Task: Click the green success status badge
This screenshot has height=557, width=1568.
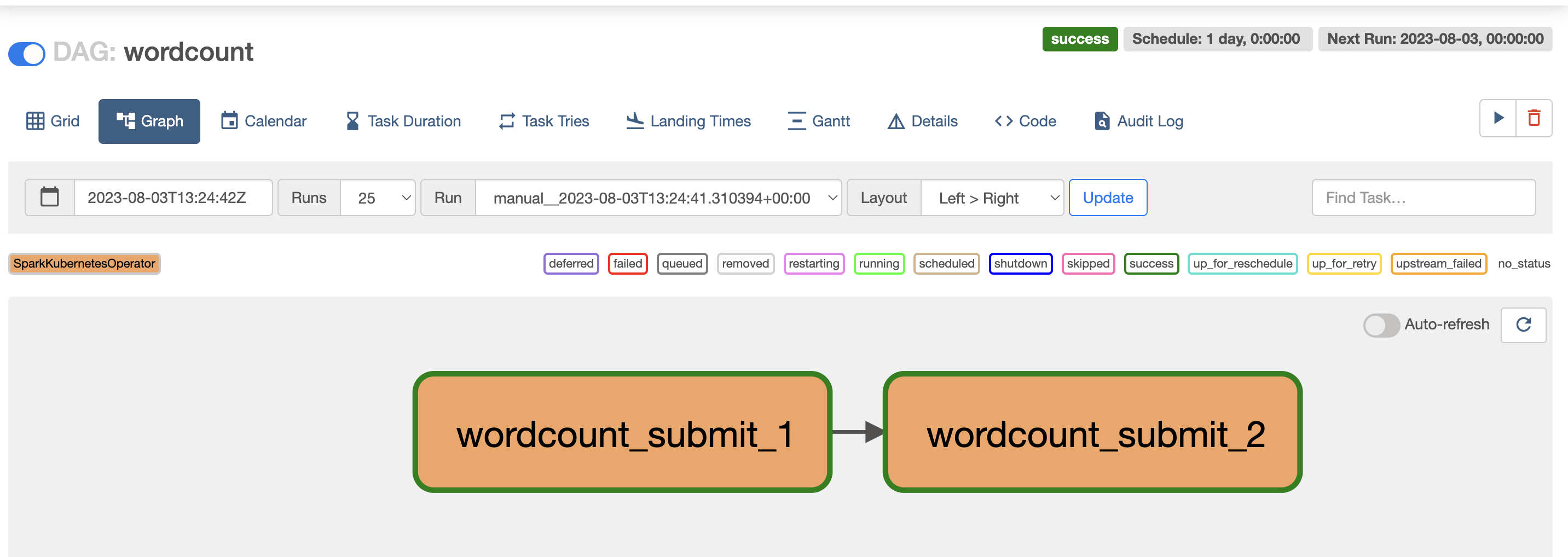Action: point(1079,39)
